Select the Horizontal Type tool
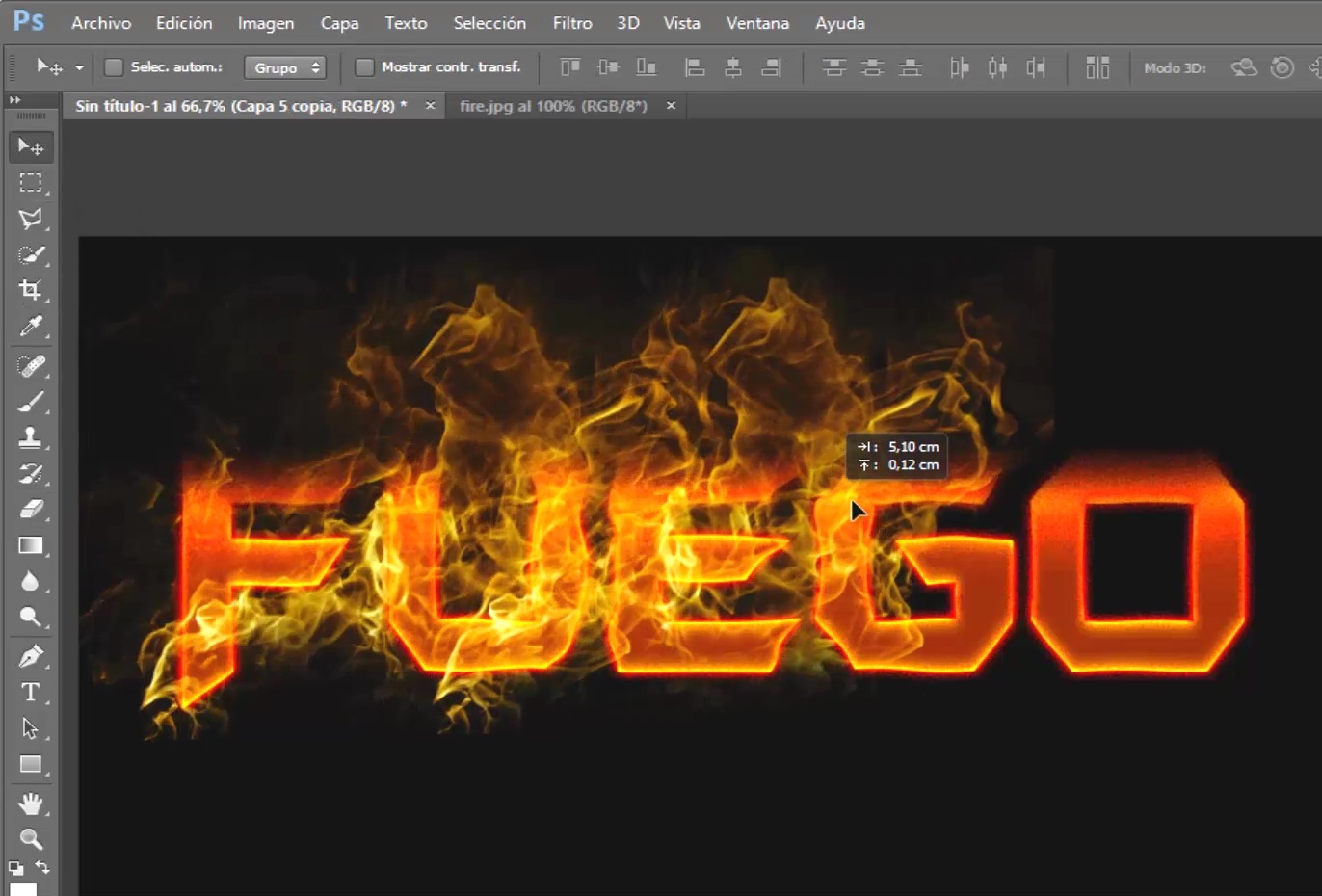Viewport: 1322px width, 896px height. 31,692
